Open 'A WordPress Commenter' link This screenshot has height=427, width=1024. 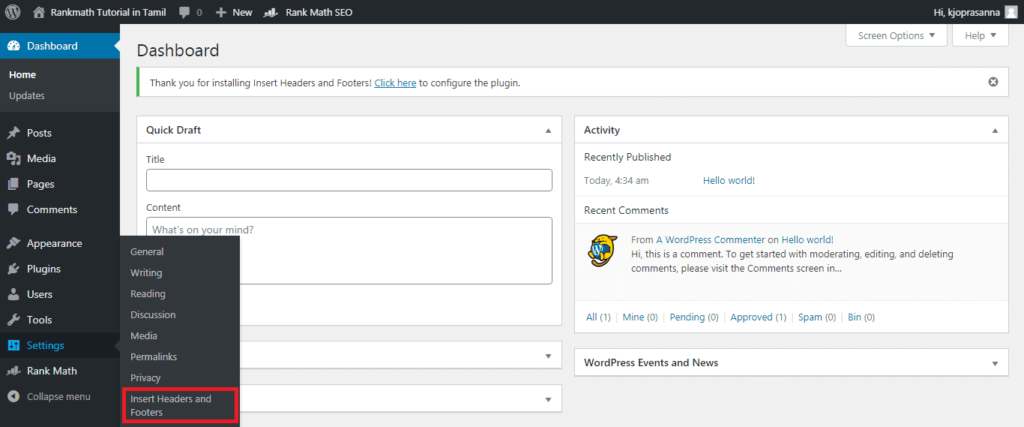[711, 240]
